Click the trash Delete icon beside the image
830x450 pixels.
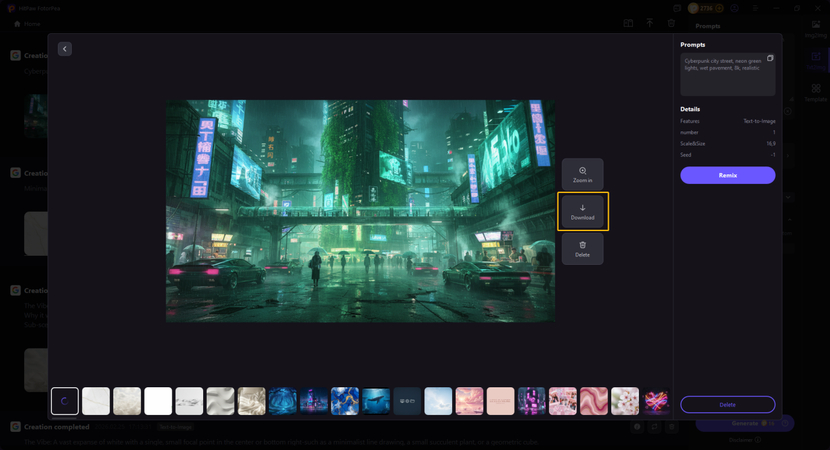click(582, 248)
